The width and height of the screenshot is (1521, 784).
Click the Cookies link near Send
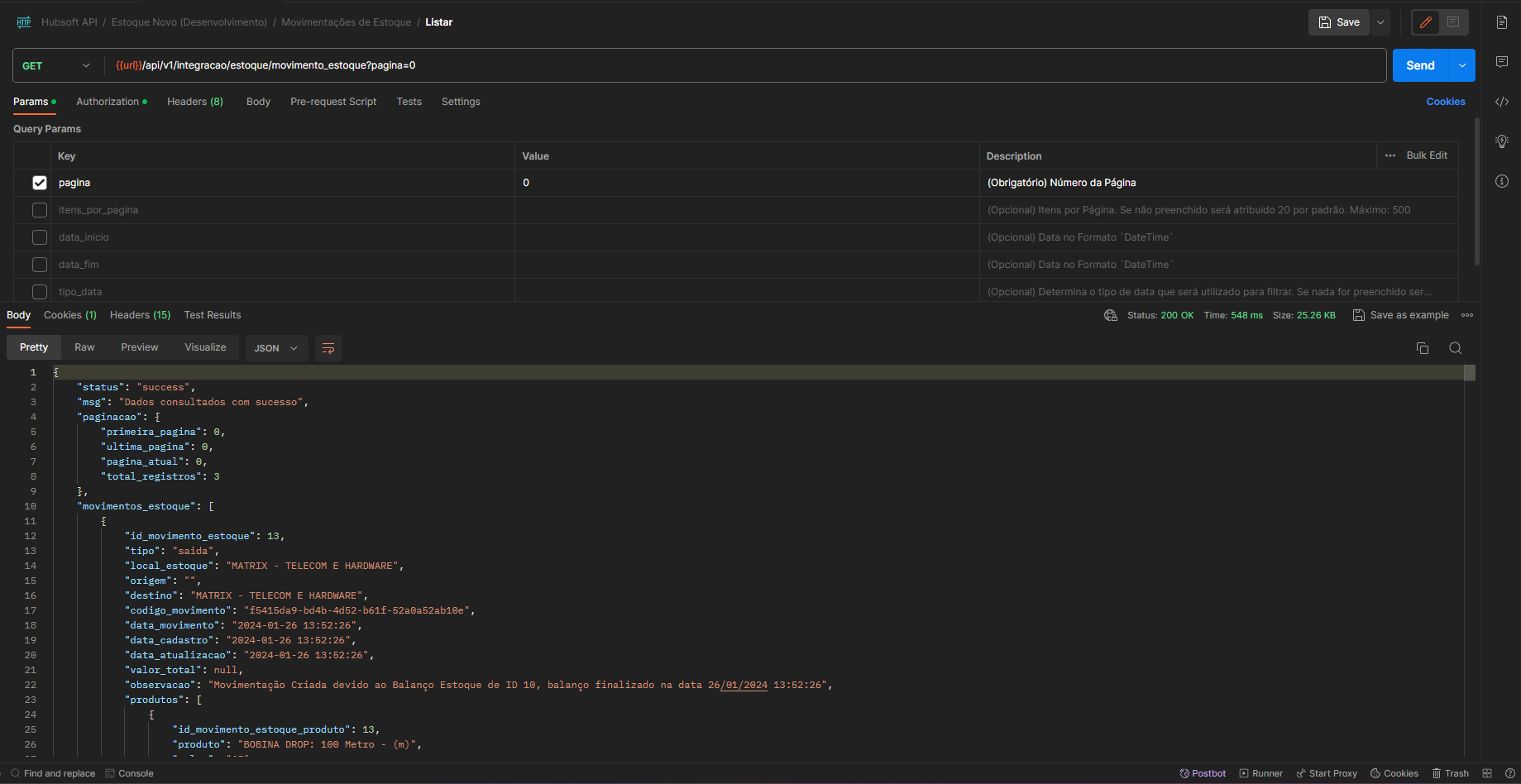[x=1446, y=102]
